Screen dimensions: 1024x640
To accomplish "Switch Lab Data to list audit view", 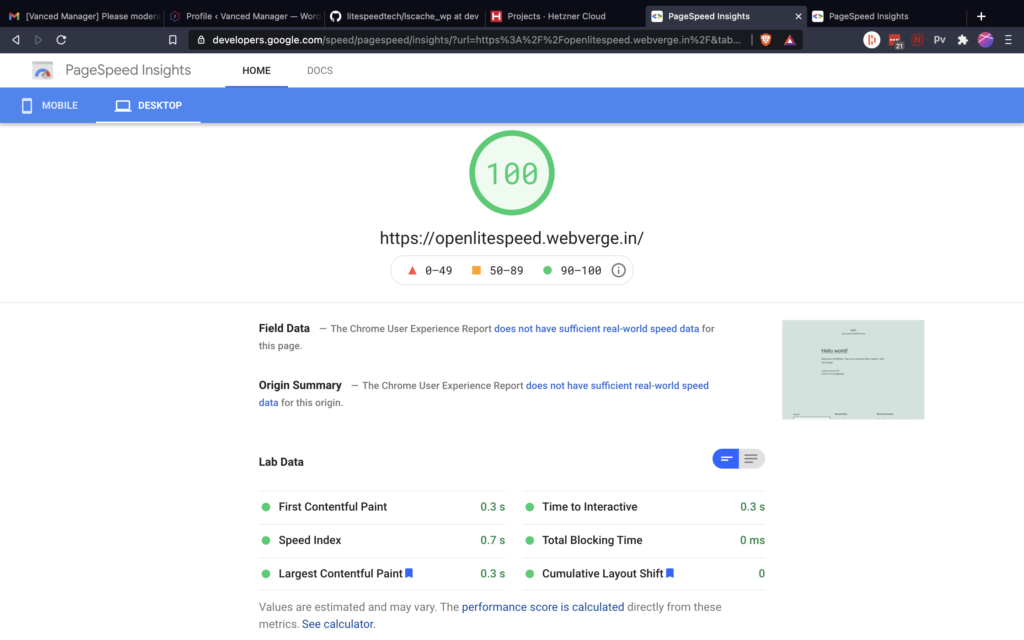I will (x=749, y=458).
